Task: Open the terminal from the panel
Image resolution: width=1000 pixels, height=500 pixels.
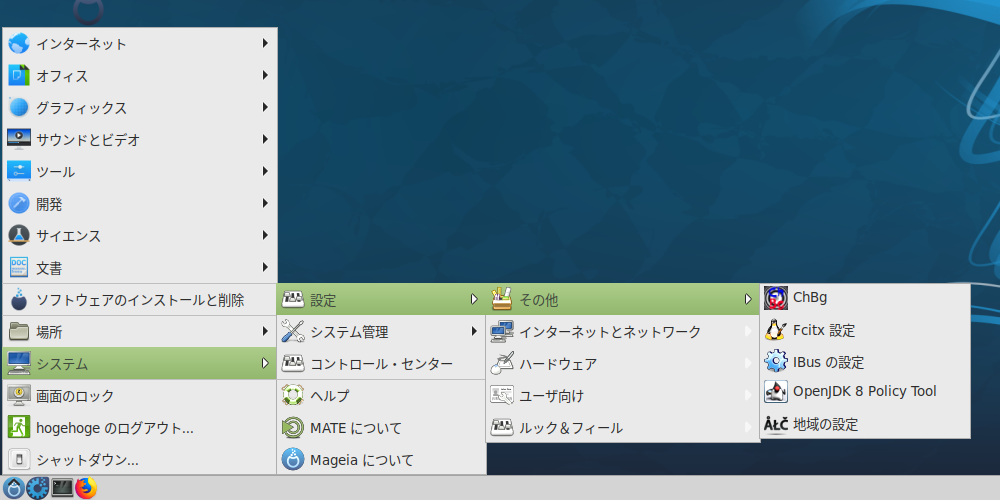Action: tap(62, 488)
